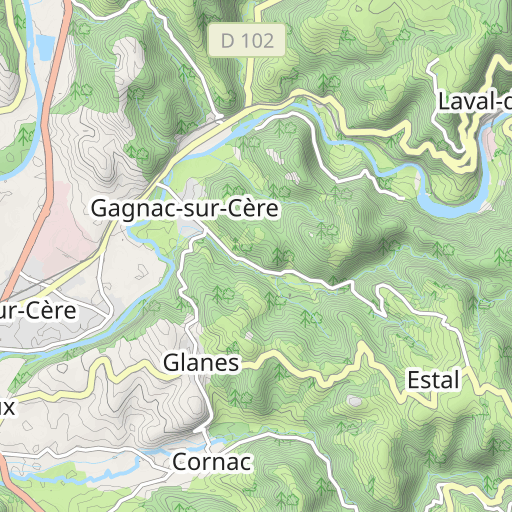Click the light blue pond near top-left
Viewport: 512px width, 512px height.
click(45, 46)
